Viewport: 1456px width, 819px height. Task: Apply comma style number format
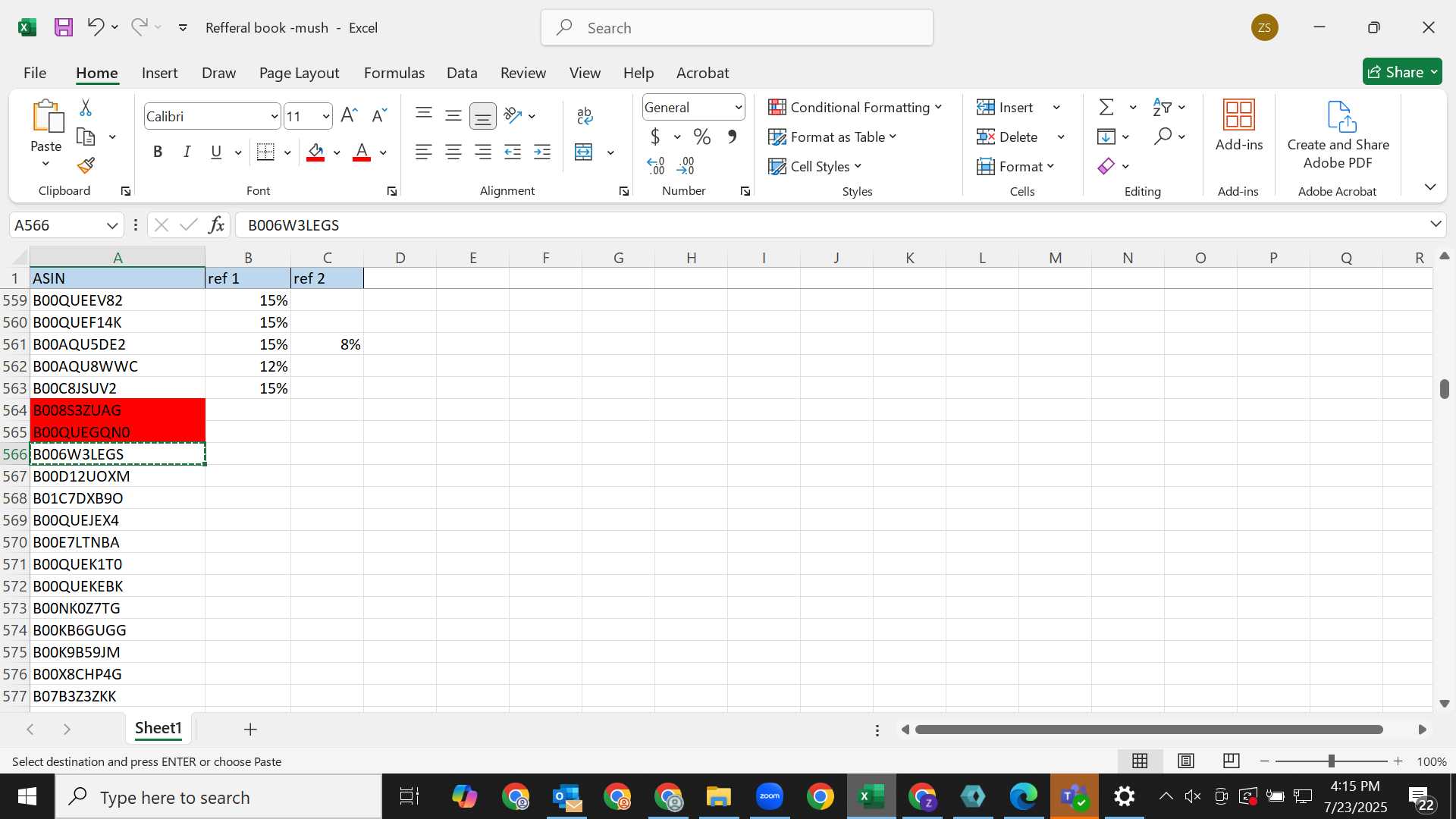(732, 137)
